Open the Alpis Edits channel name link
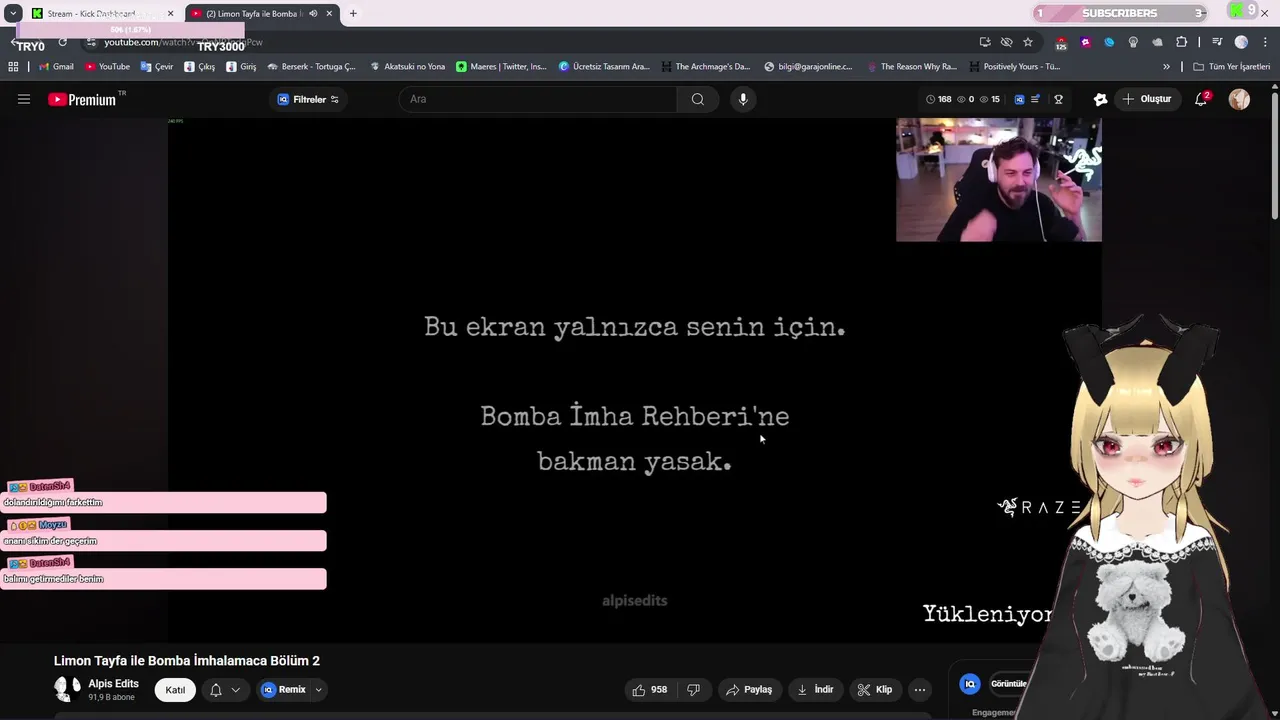 (x=113, y=684)
